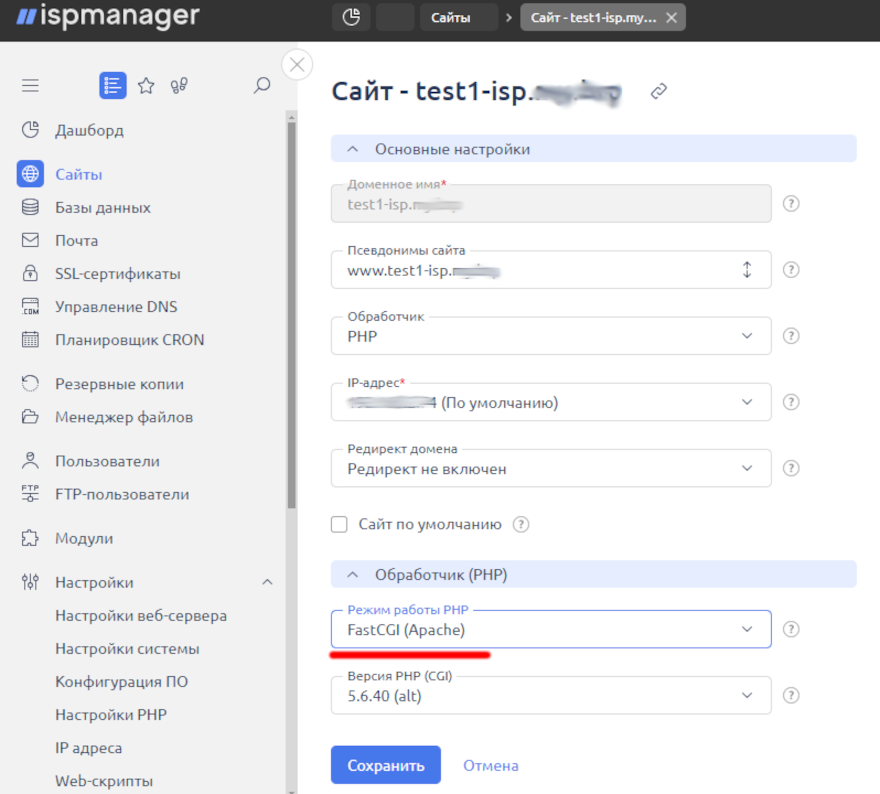Click the Псевдонимы сайта input field

(x=535, y=270)
